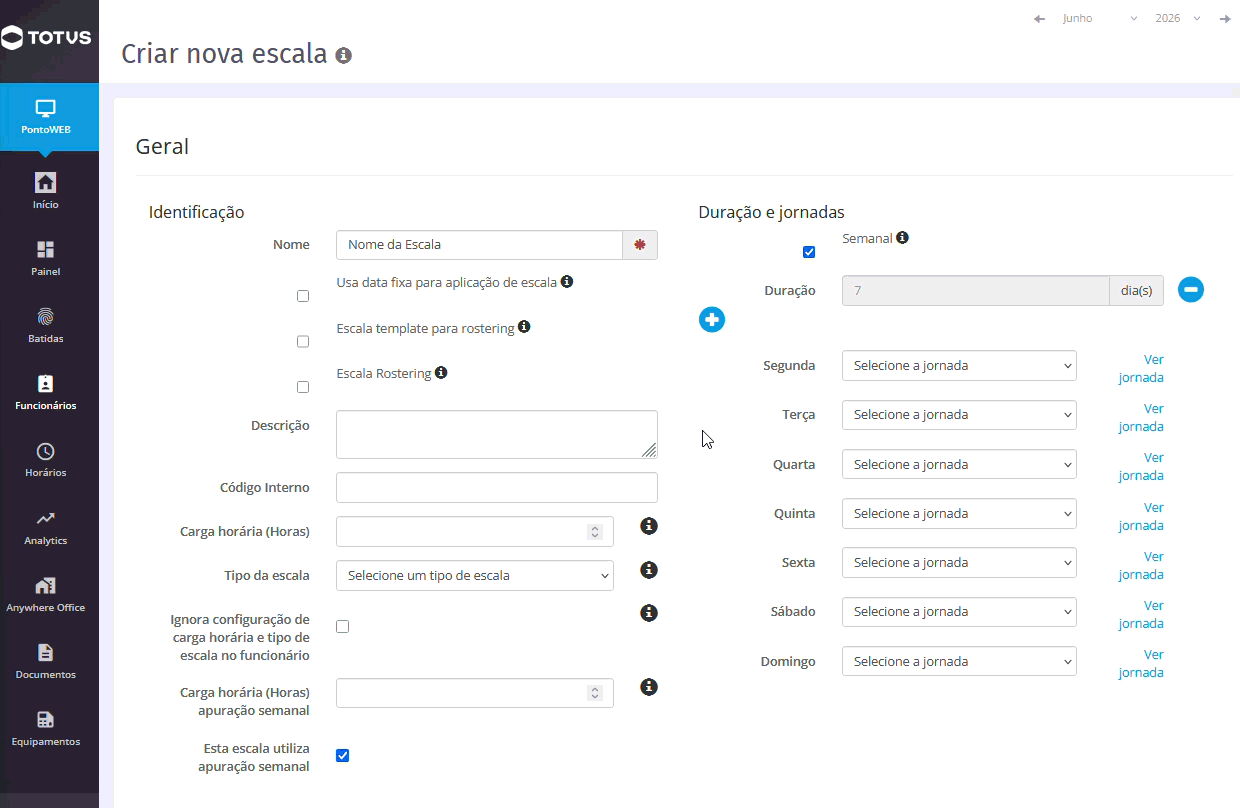
Task: Open Domingo jornada dropdown
Action: (x=959, y=661)
